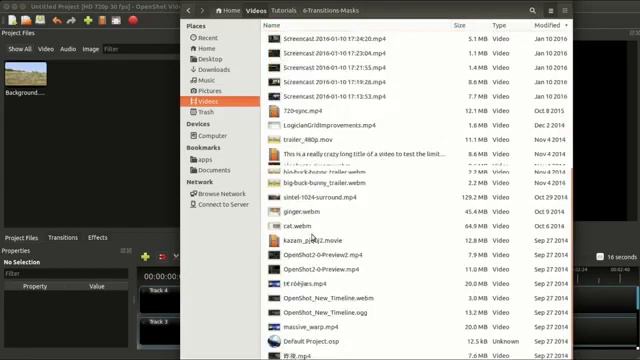The width and height of the screenshot is (640, 360).
Task: Click green plus Import Files icon
Action: 88,20
